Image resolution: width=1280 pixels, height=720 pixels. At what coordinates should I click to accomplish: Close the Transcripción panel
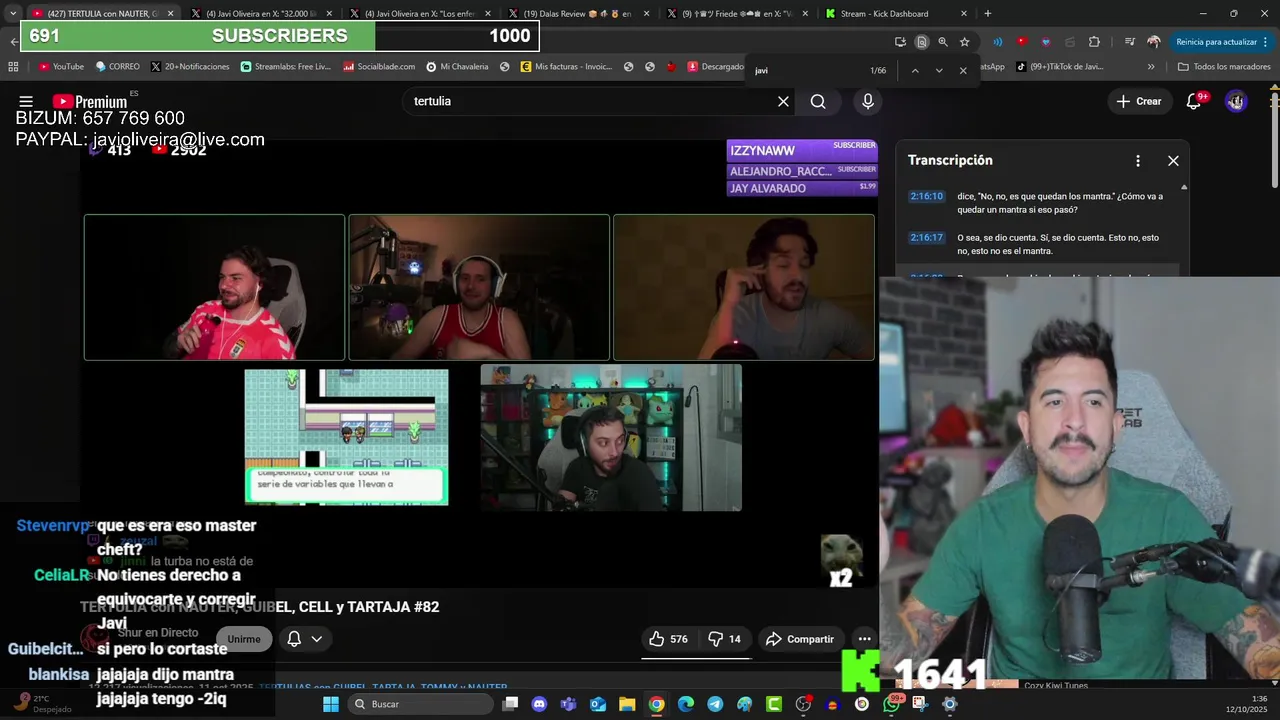[1173, 160]
